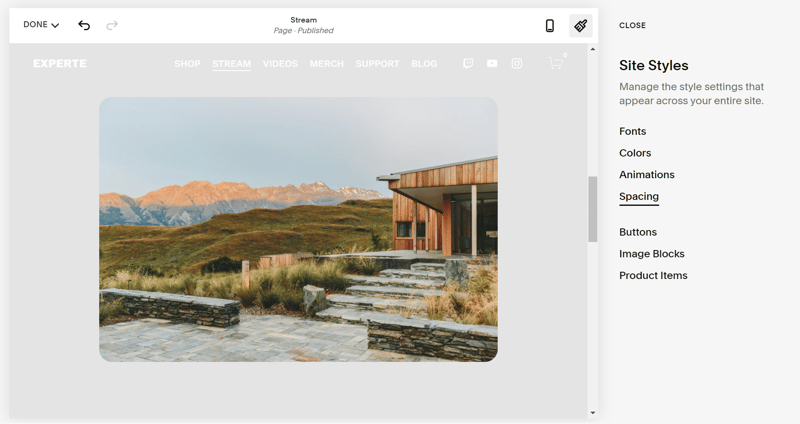This screenshot has height=424, width=800.
Task: Click the preview vertical scrollbar thumb
Action: pos(592,209)
